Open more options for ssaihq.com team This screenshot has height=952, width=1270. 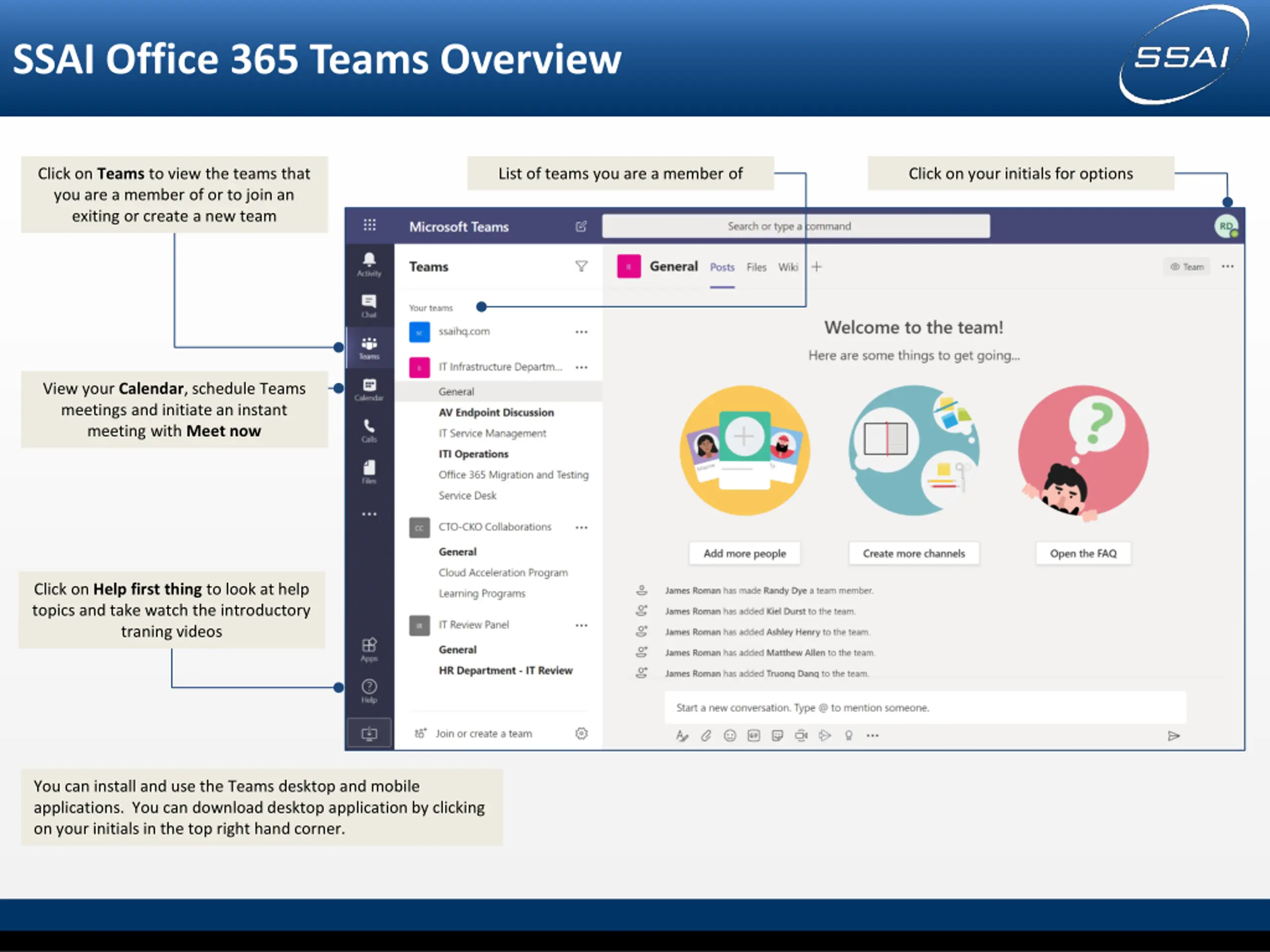pyautogui.click(x=581, y=332)
